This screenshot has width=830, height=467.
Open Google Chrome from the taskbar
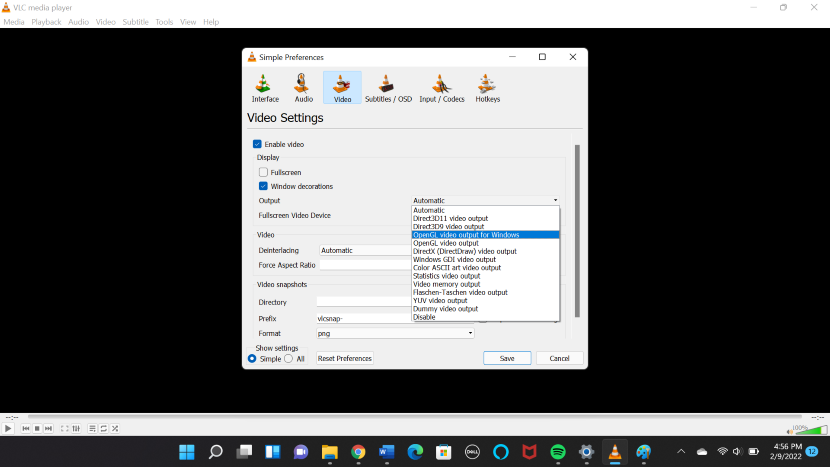pyautogui.click(x=358, y=452)
